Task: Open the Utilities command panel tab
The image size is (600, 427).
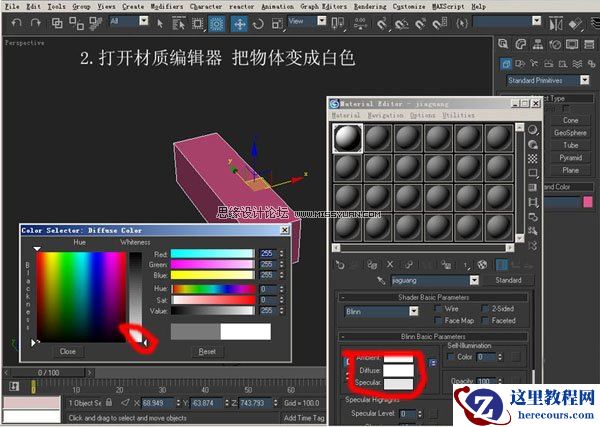Action: (x=589, y=44)
